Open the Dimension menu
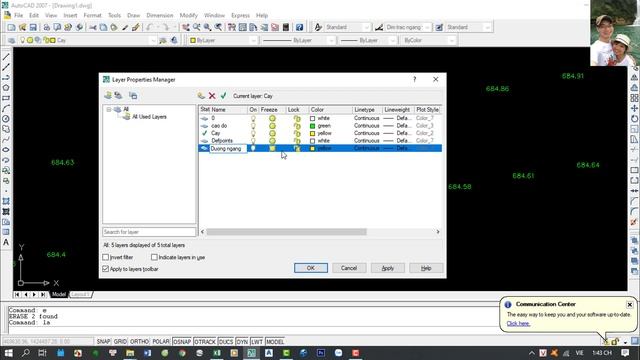 click(160, 15)
